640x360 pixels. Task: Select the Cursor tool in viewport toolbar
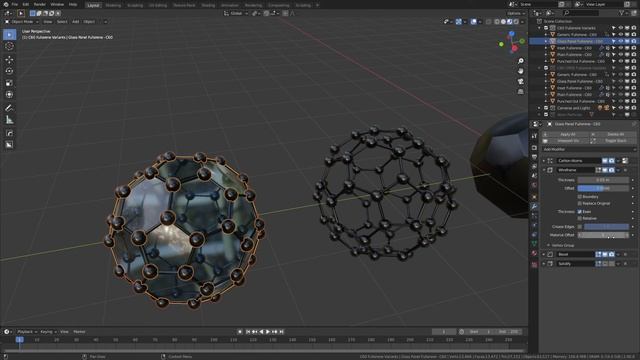coord(9,46)
